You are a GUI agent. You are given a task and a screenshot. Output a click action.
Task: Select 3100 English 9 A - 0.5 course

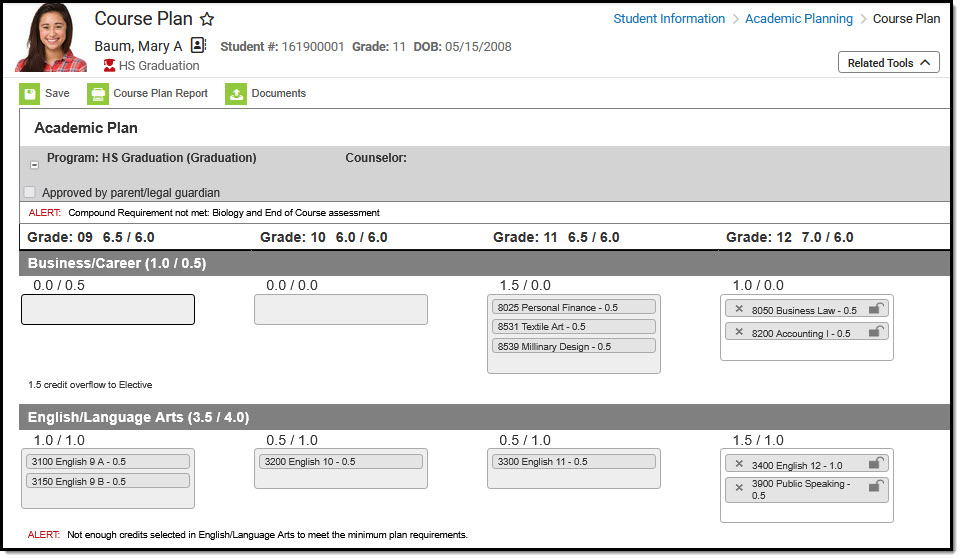[x=108, y=462]
